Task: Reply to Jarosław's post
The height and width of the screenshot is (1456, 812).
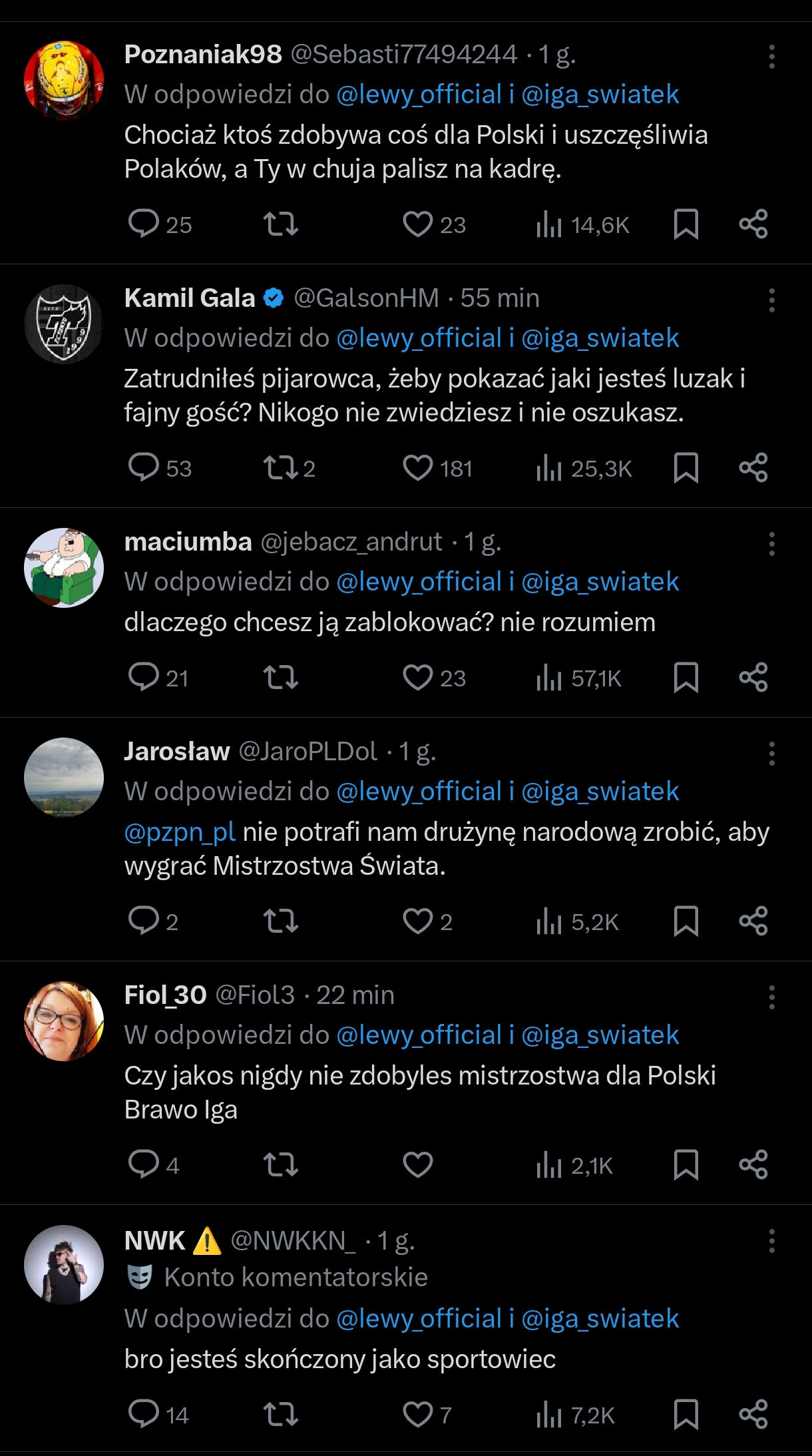Action: click(143, 921)
